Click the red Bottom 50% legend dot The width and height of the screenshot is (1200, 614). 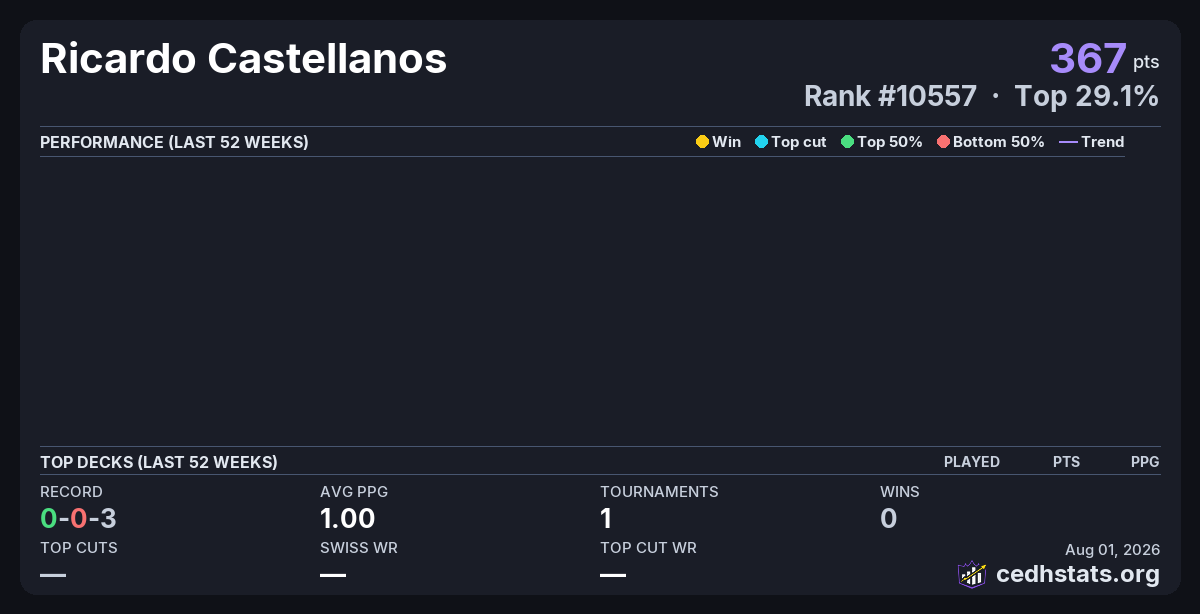[943, 142]
